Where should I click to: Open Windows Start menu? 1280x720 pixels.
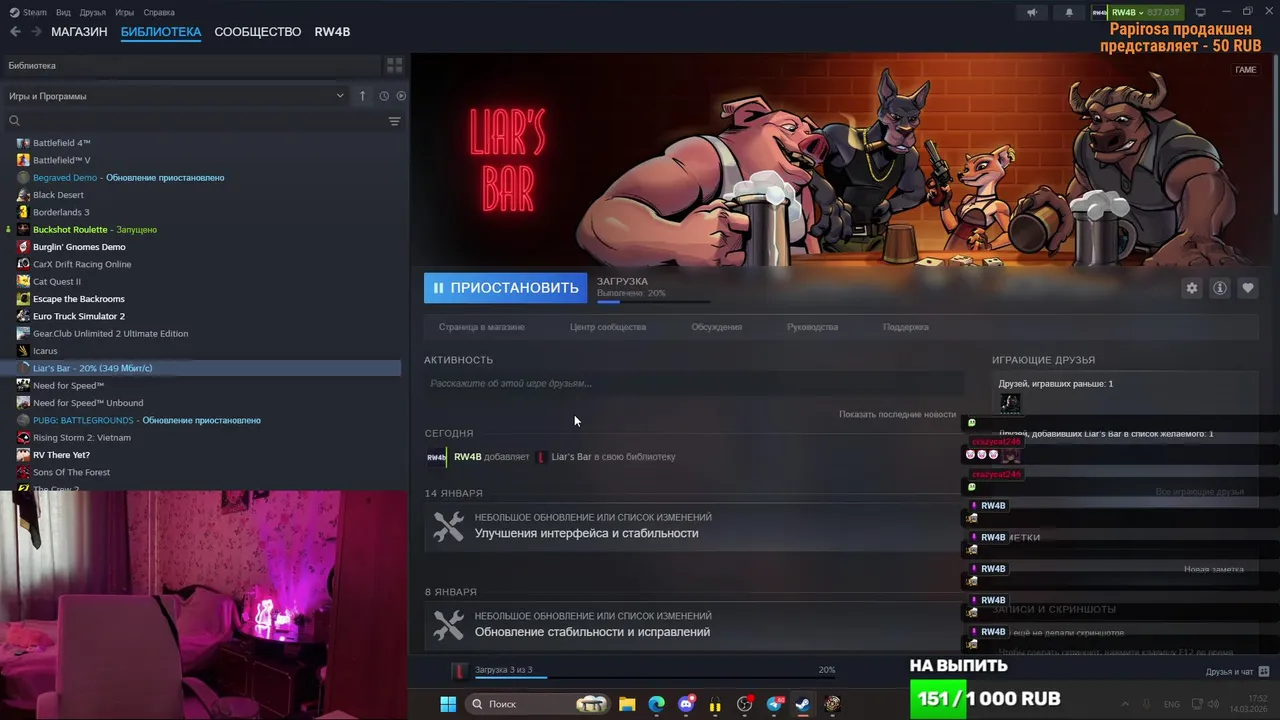click(x=448, y=704)
